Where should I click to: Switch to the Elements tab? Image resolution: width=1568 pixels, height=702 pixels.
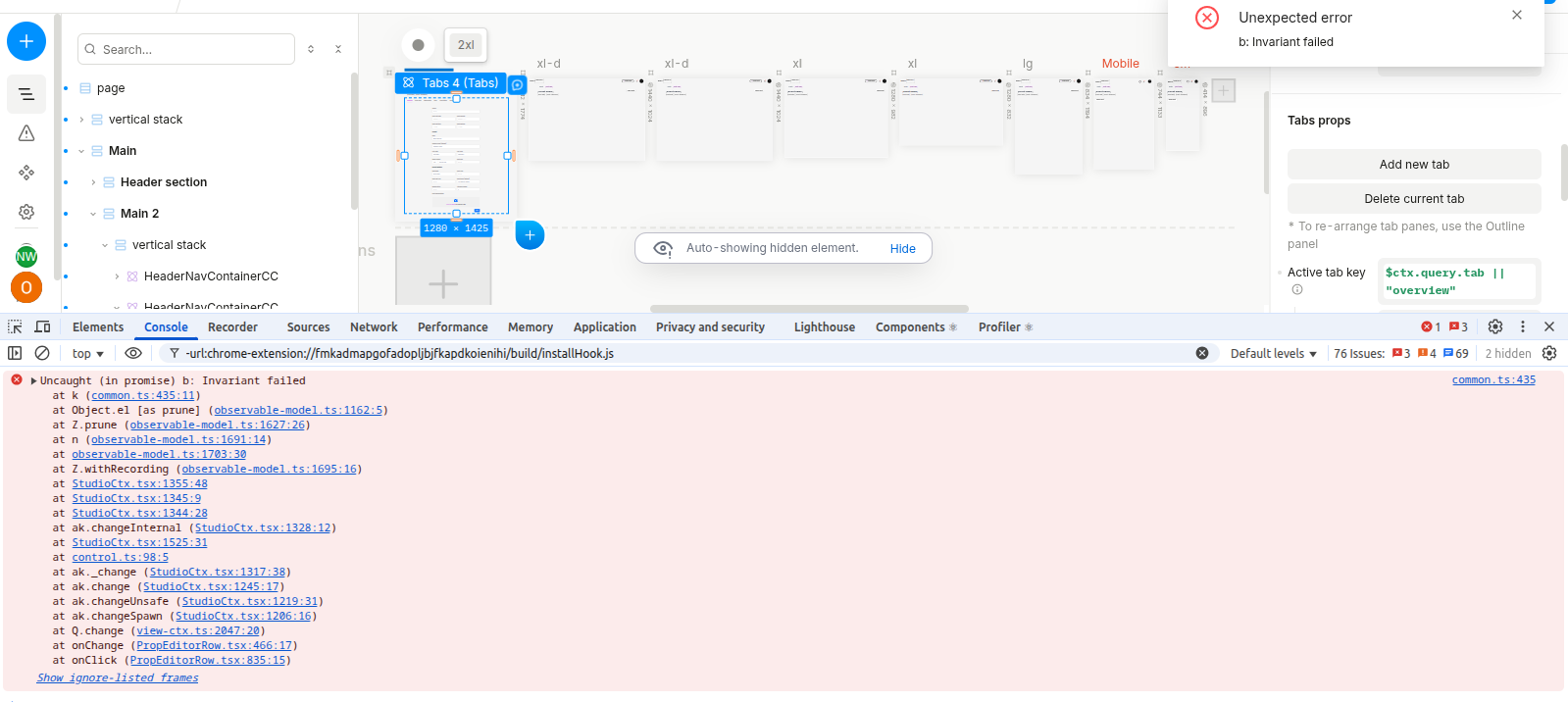click(x=98, y=327)
